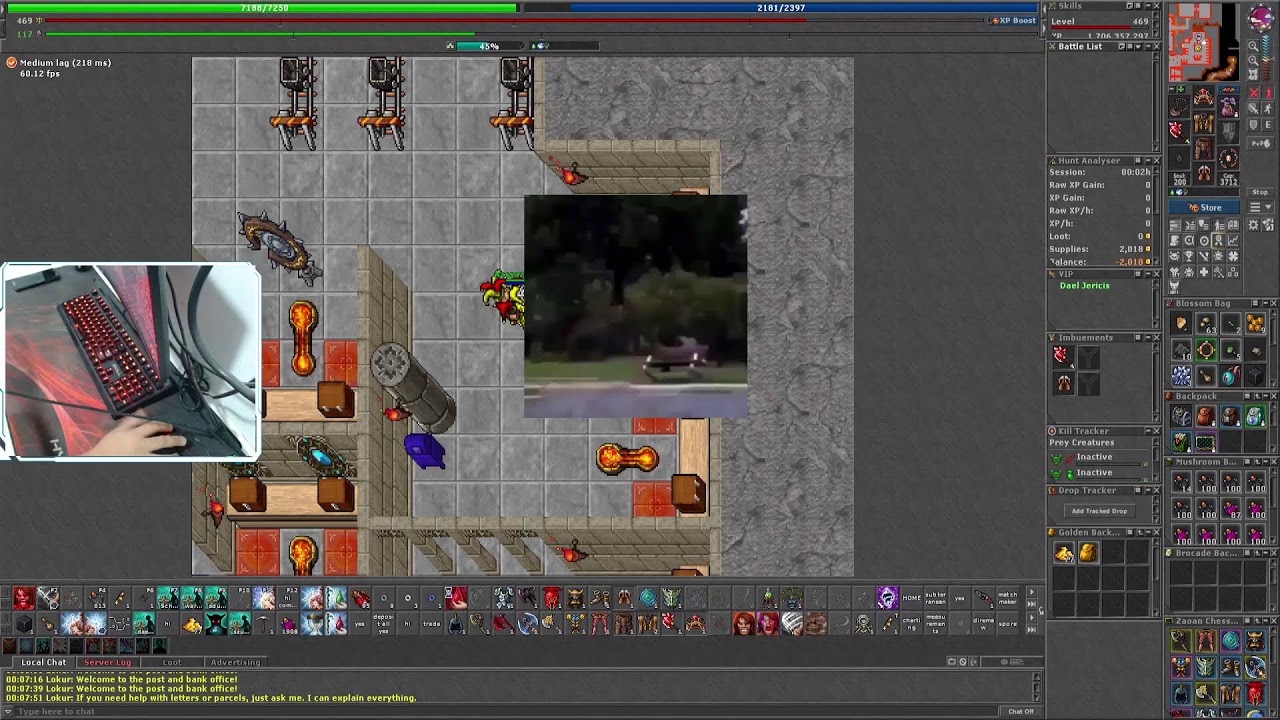Collapse the Drop Tracker panel

tap(1148, 490)
